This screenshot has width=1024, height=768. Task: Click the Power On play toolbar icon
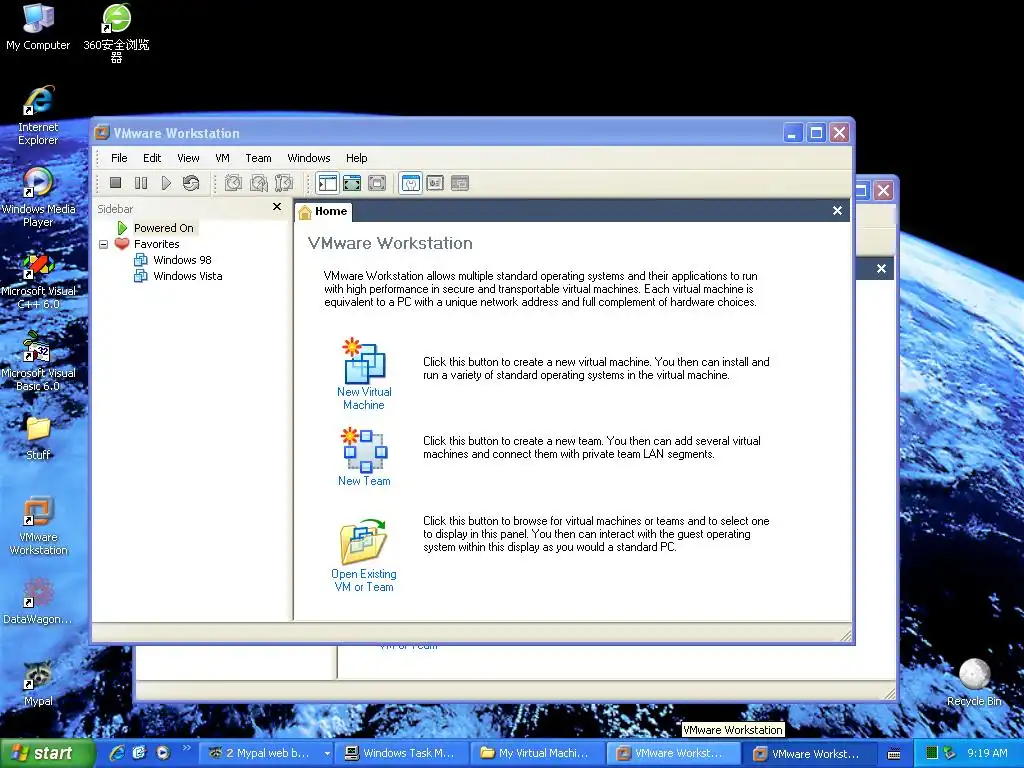click(166, 184)
